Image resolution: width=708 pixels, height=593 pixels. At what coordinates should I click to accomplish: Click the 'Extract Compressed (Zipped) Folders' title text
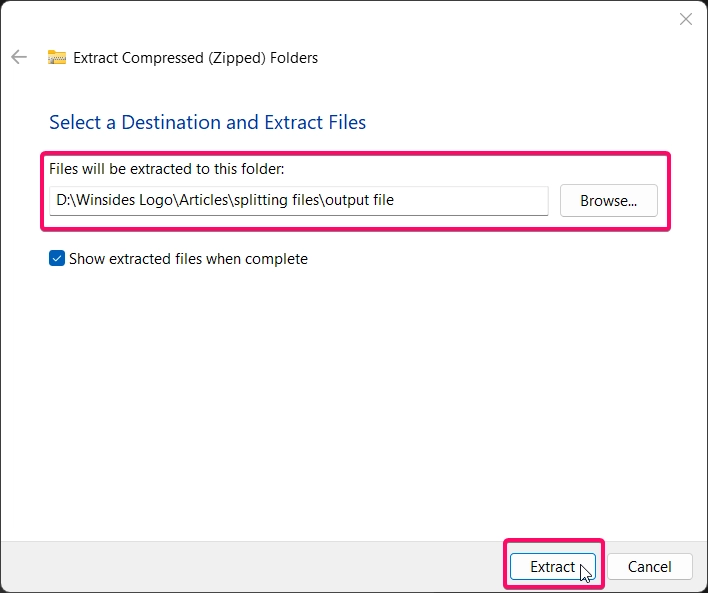[196, 58]
